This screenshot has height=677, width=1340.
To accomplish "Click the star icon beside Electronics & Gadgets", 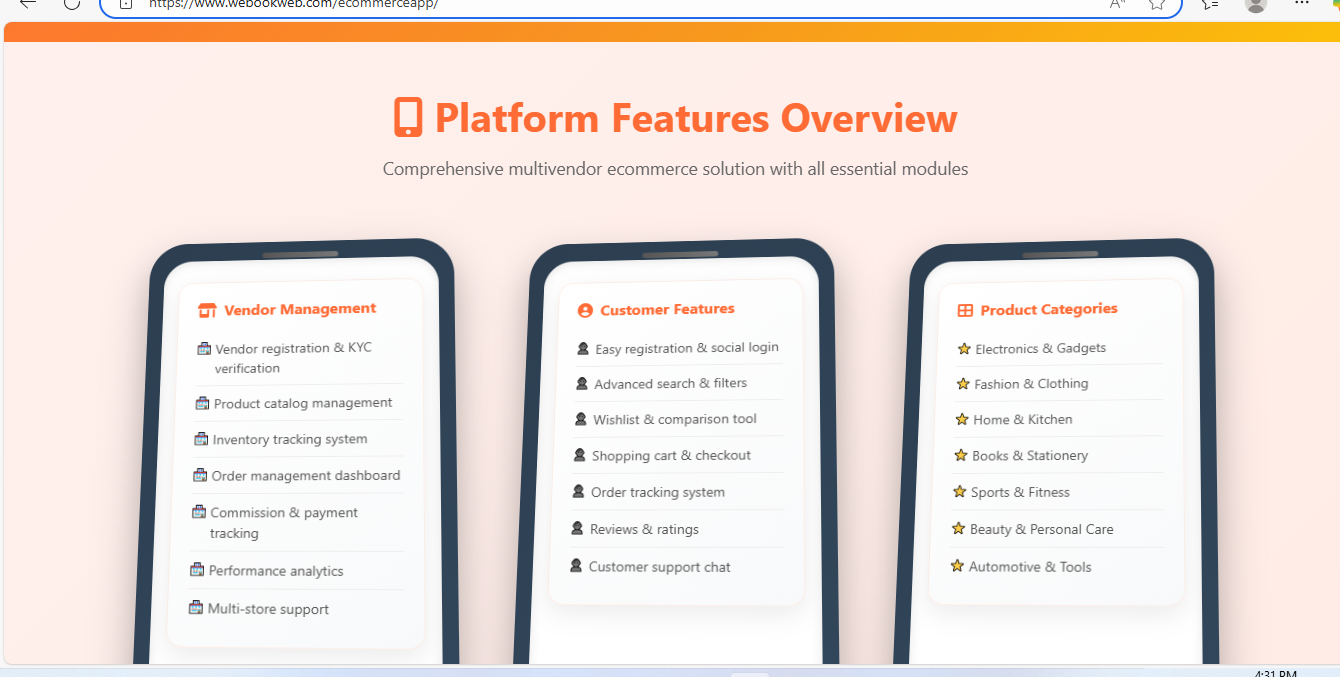I will pyautogui.click(x=964, y=349).
